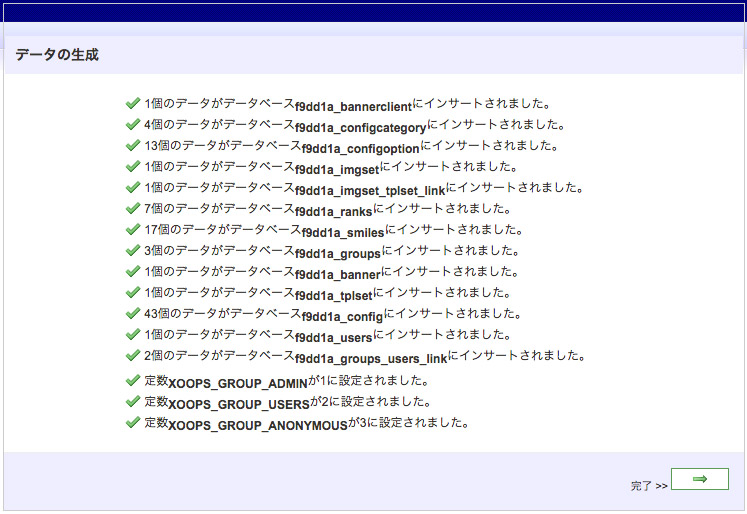Click checkmark icon for f9dd1a_ranks entry

pos(132,208)
